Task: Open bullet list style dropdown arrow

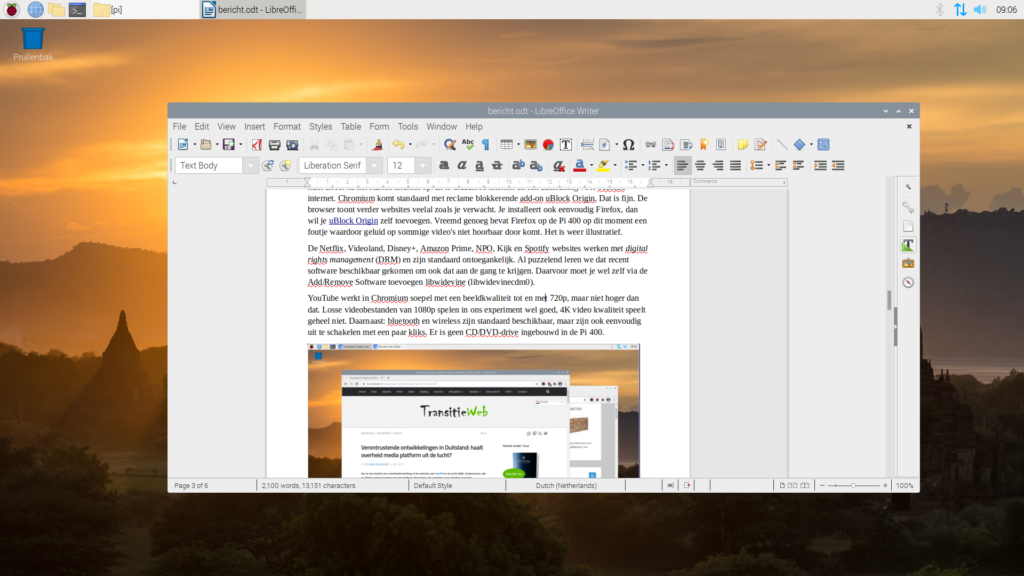Action: click(643, 165)
